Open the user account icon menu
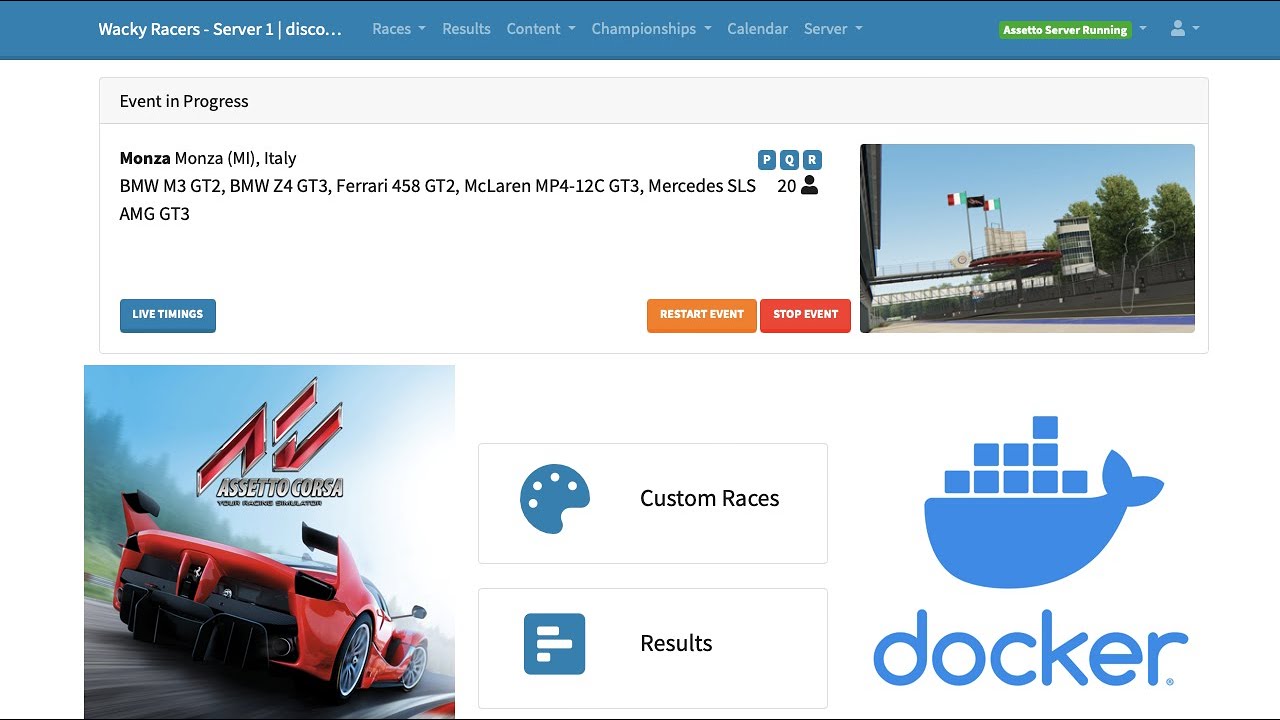The width and height of the screenshot is (1280, 720). tap(1184, 29)
